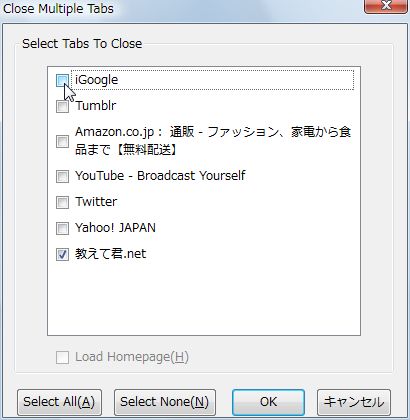Select the Tumblr text label

click(96, 106)
